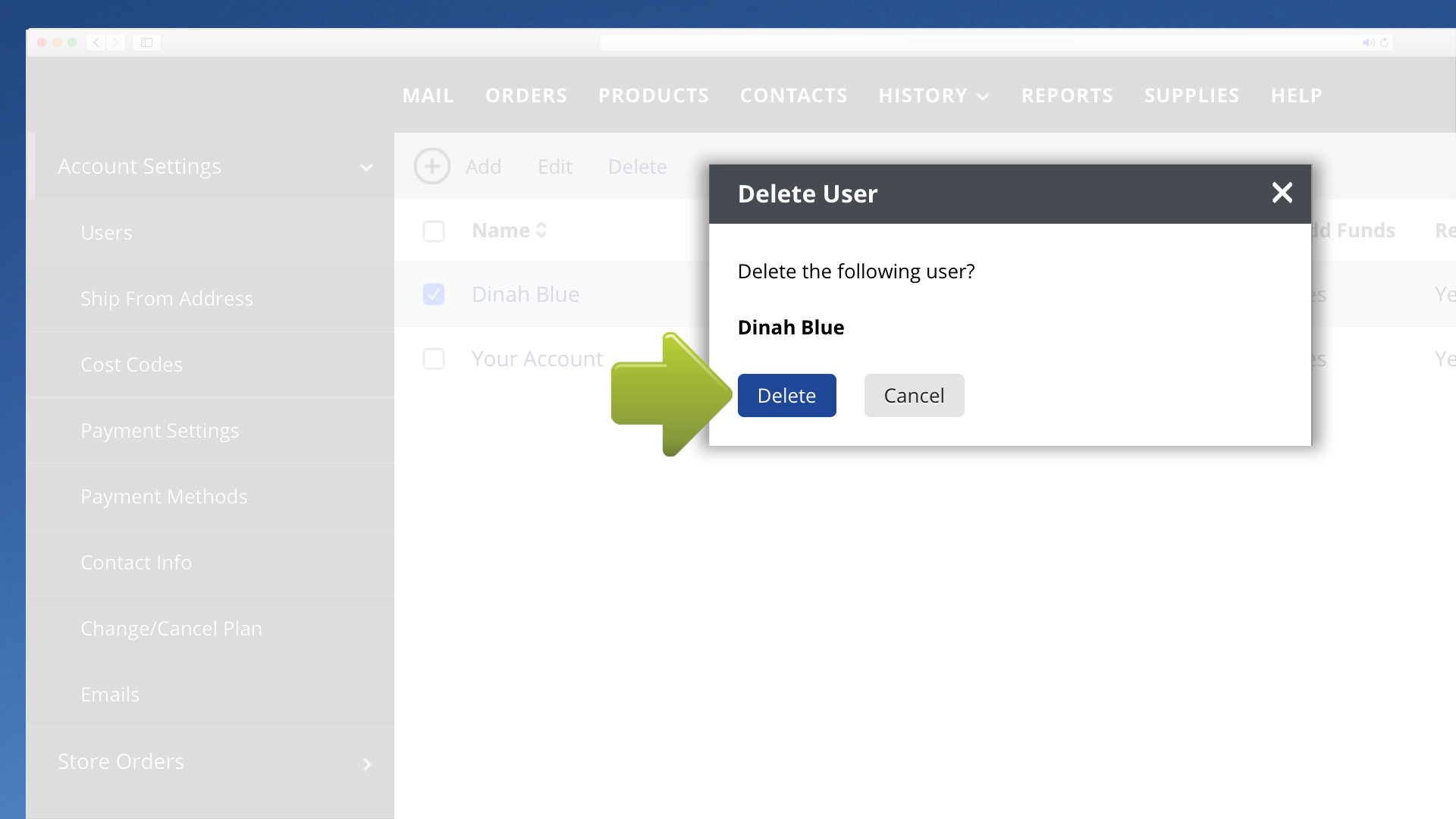The image size is (1456, 819).
Task: Click the plus icon next to Add
Action: pos(432,166)
